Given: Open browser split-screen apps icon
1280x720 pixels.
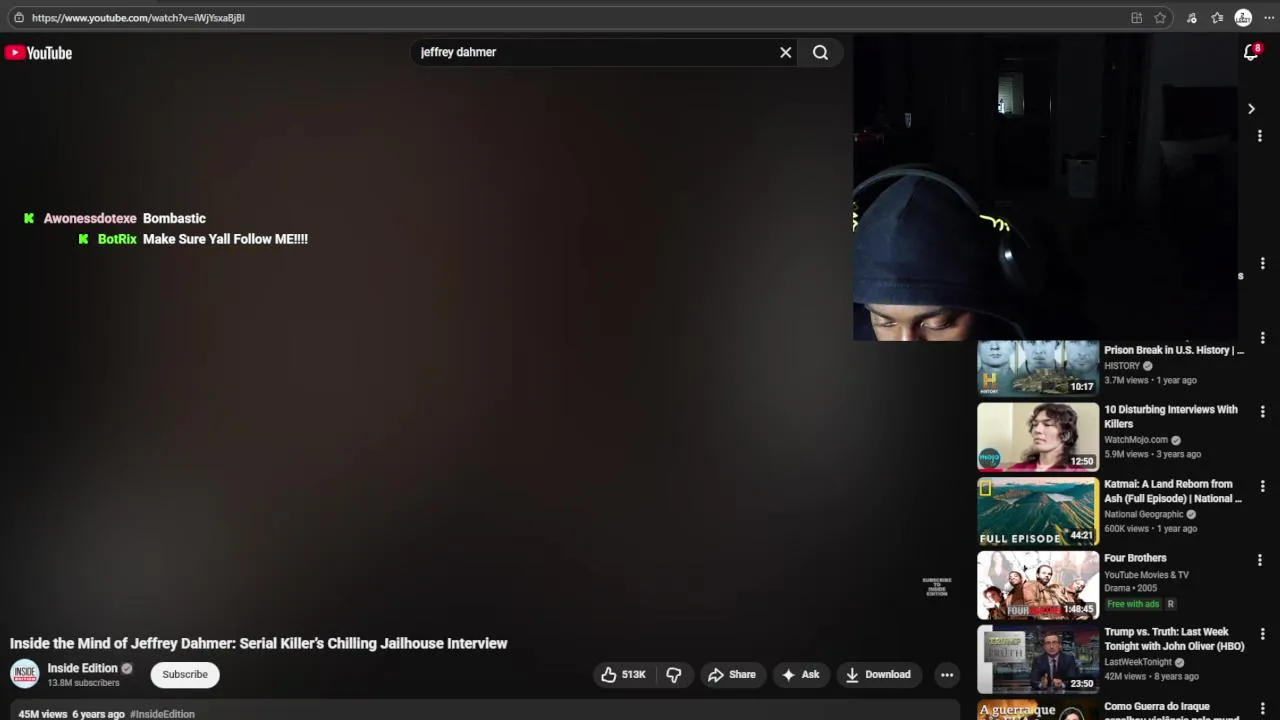Looking at the screenshot, I should (1137, 18).
